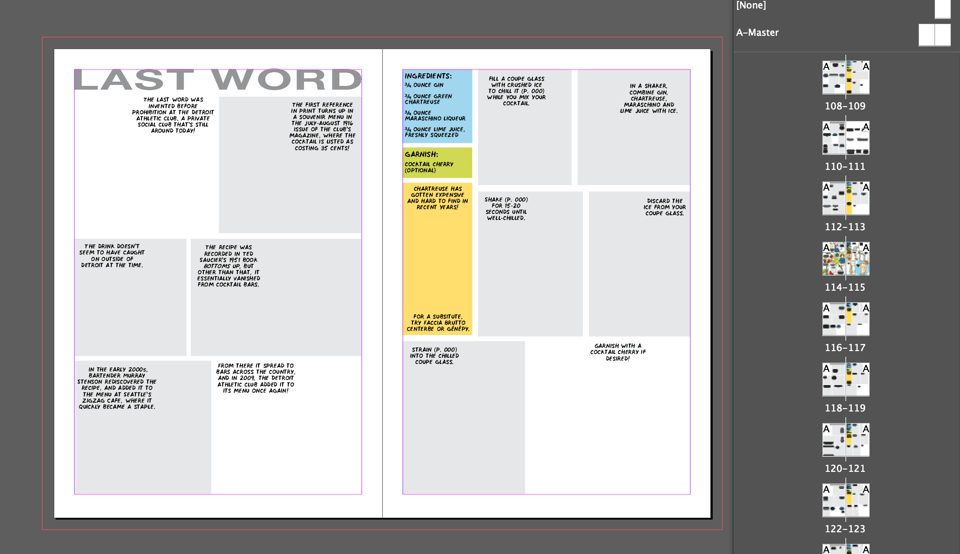
Task: Select spread thumbnail 108–109
Action: tap(846, 78)
